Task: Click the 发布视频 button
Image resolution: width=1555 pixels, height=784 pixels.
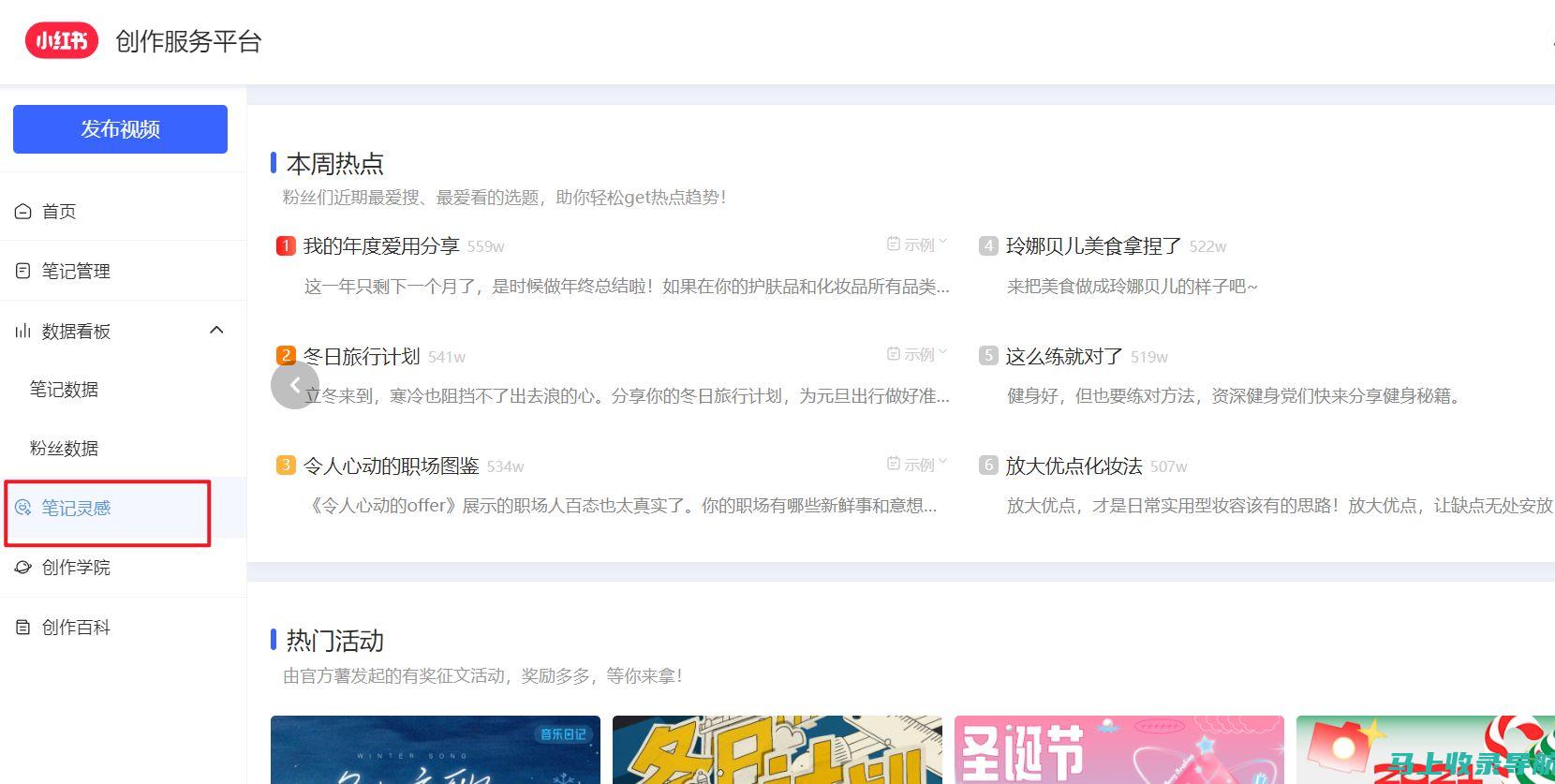Action: tap(120, 129)
